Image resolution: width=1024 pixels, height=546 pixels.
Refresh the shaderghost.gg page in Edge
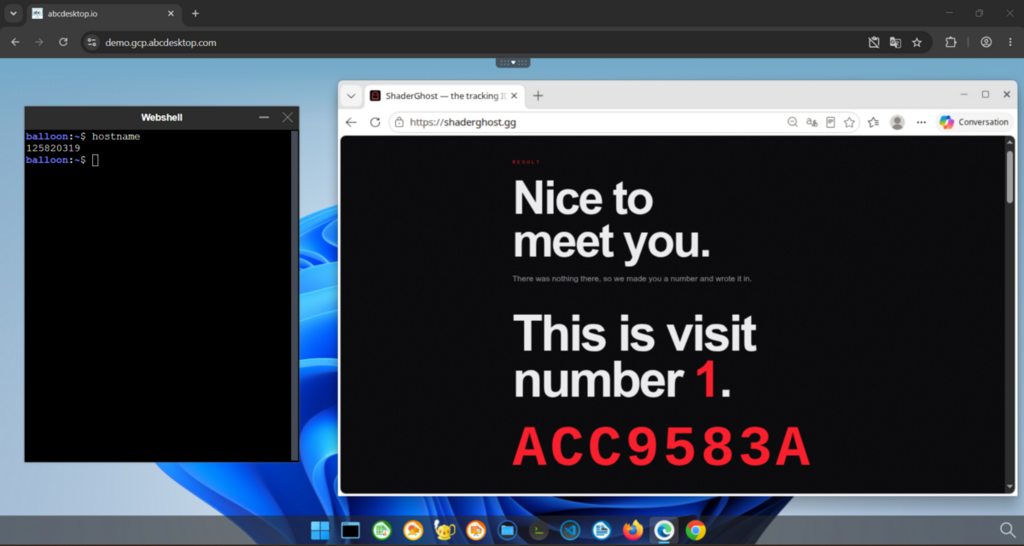375,122
